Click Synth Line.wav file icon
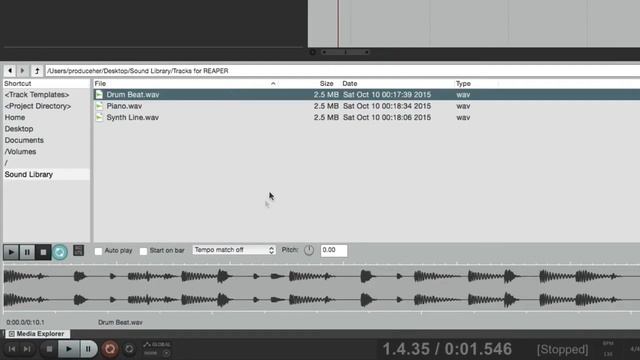Image resolution: width=640 pixels, height=360 pixels. pyautogui.click(x=99, y=117)
